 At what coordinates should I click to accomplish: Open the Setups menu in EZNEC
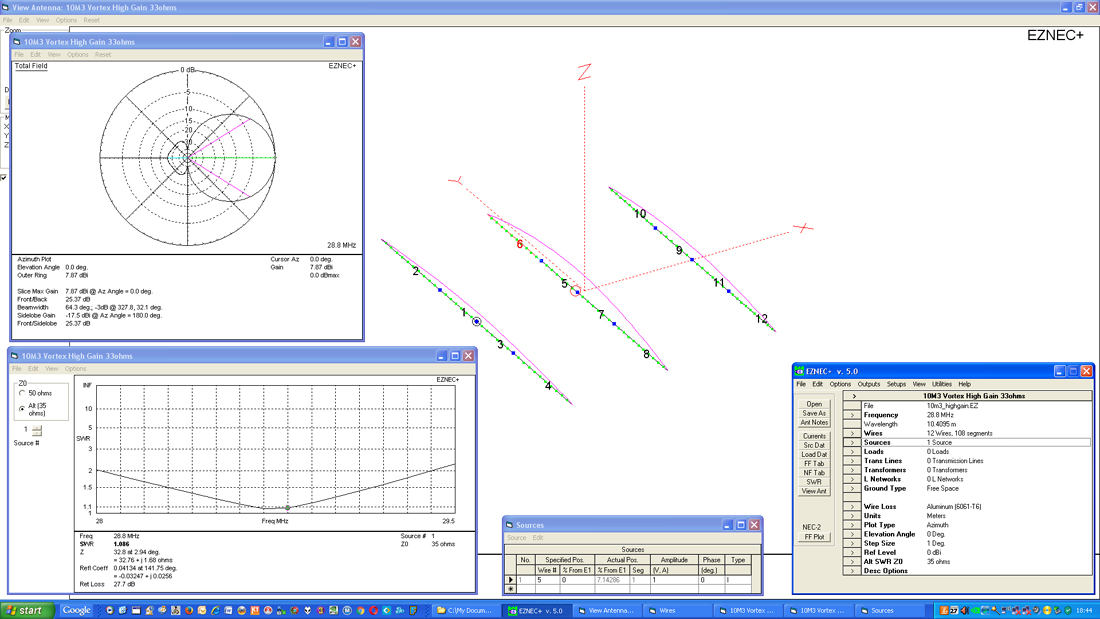coord(896,384)
